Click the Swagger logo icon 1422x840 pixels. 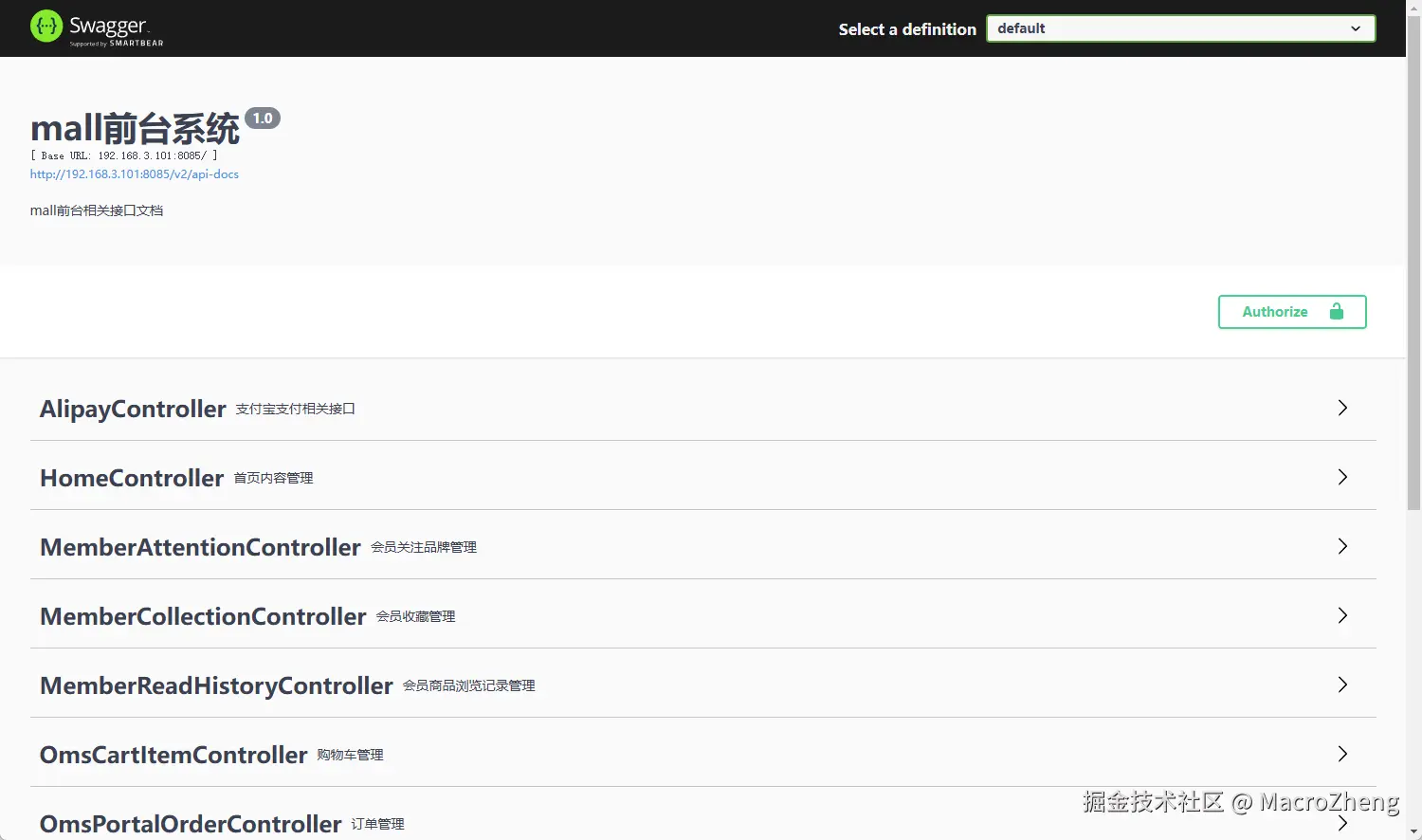(x=46, y=27)
